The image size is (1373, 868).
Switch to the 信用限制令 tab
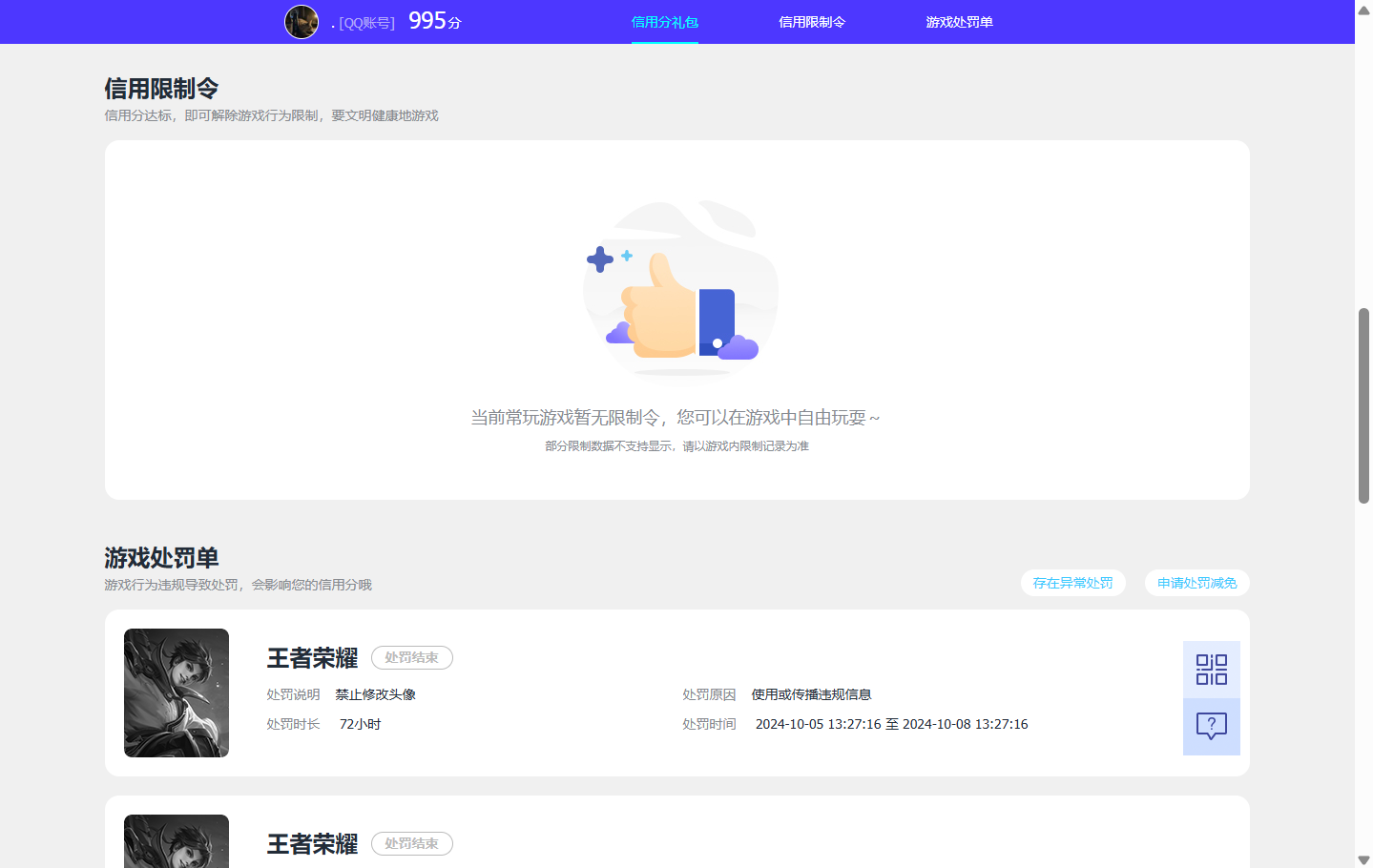pyautogui.click(x=812, y=22)
